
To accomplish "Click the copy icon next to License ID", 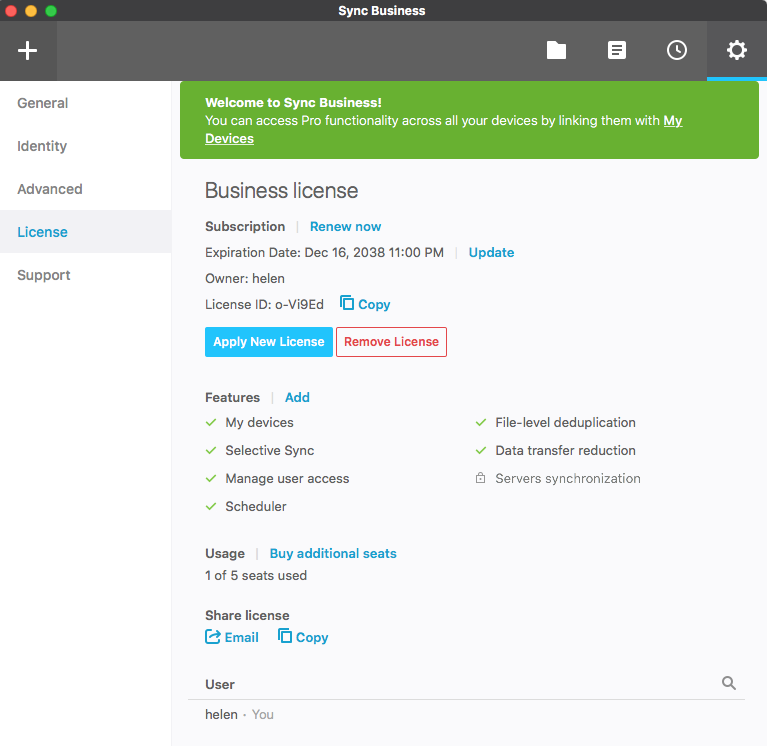I will coord(347,303).
